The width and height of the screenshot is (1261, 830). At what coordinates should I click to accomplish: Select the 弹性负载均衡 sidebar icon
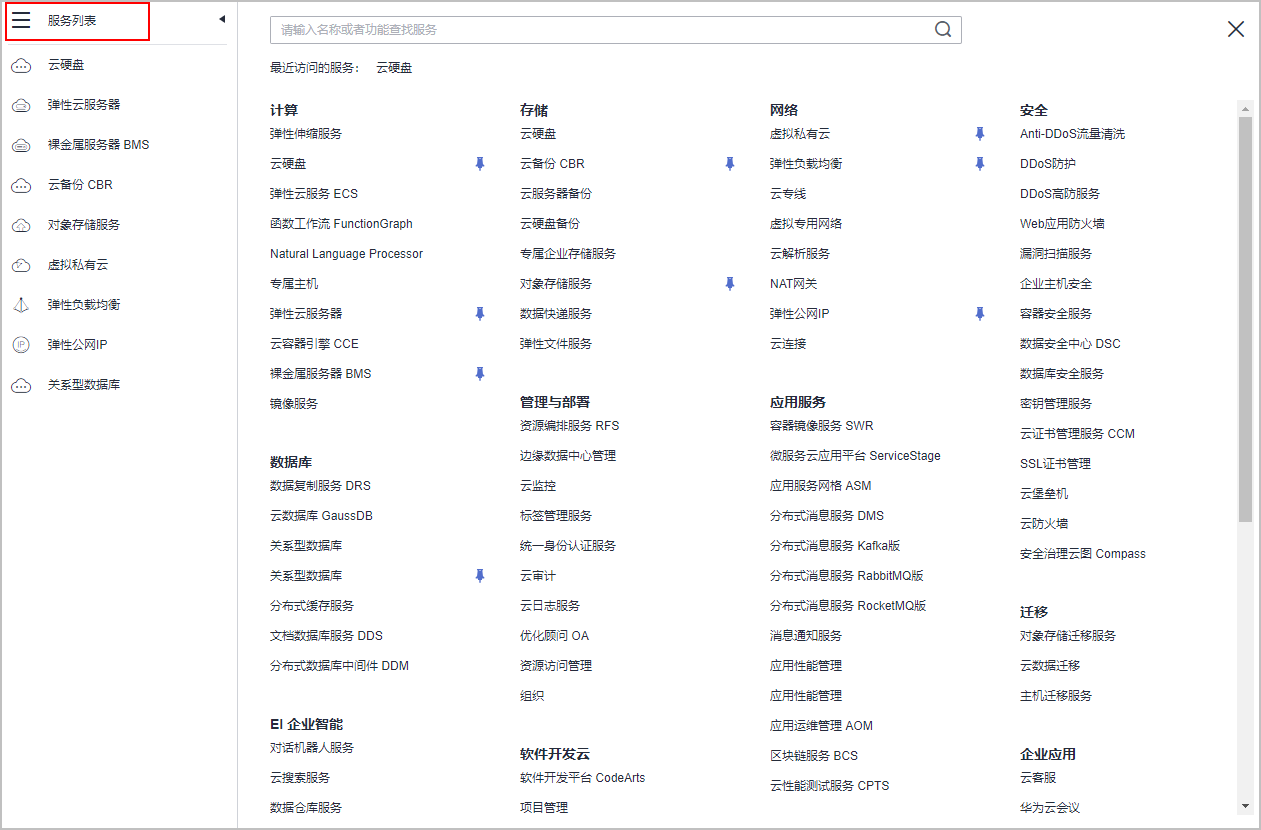(22, 304)
